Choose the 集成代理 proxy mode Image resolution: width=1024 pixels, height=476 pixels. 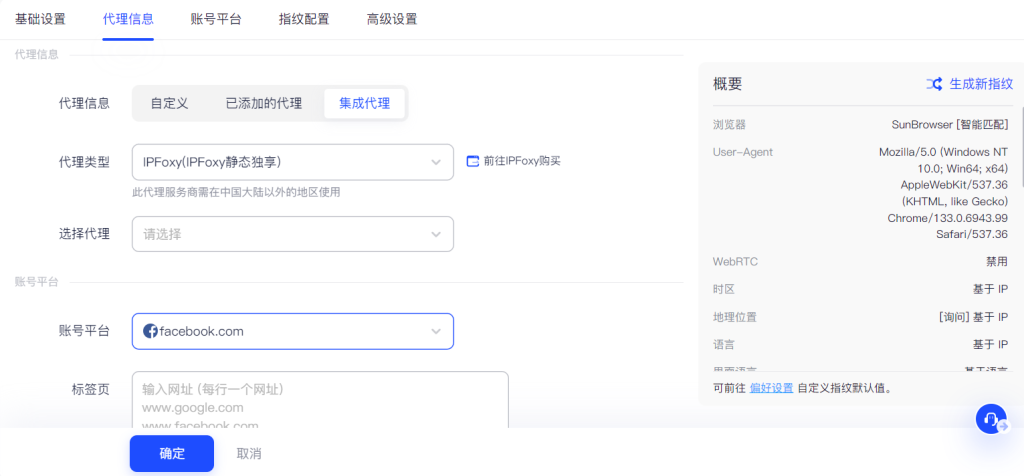pyautogui.click(x=364, y=103)
